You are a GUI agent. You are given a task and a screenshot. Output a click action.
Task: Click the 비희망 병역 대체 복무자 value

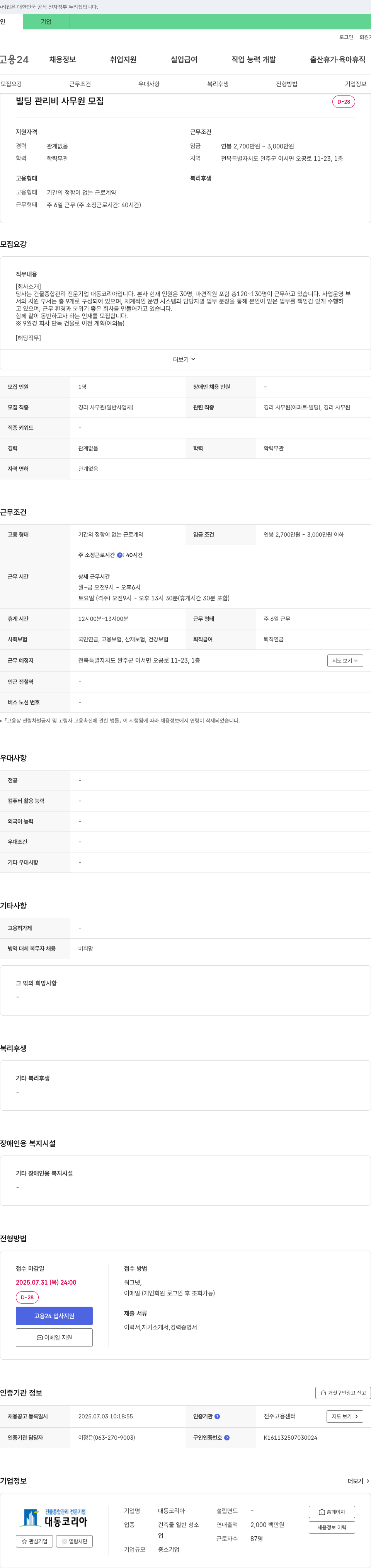point(86,948)
